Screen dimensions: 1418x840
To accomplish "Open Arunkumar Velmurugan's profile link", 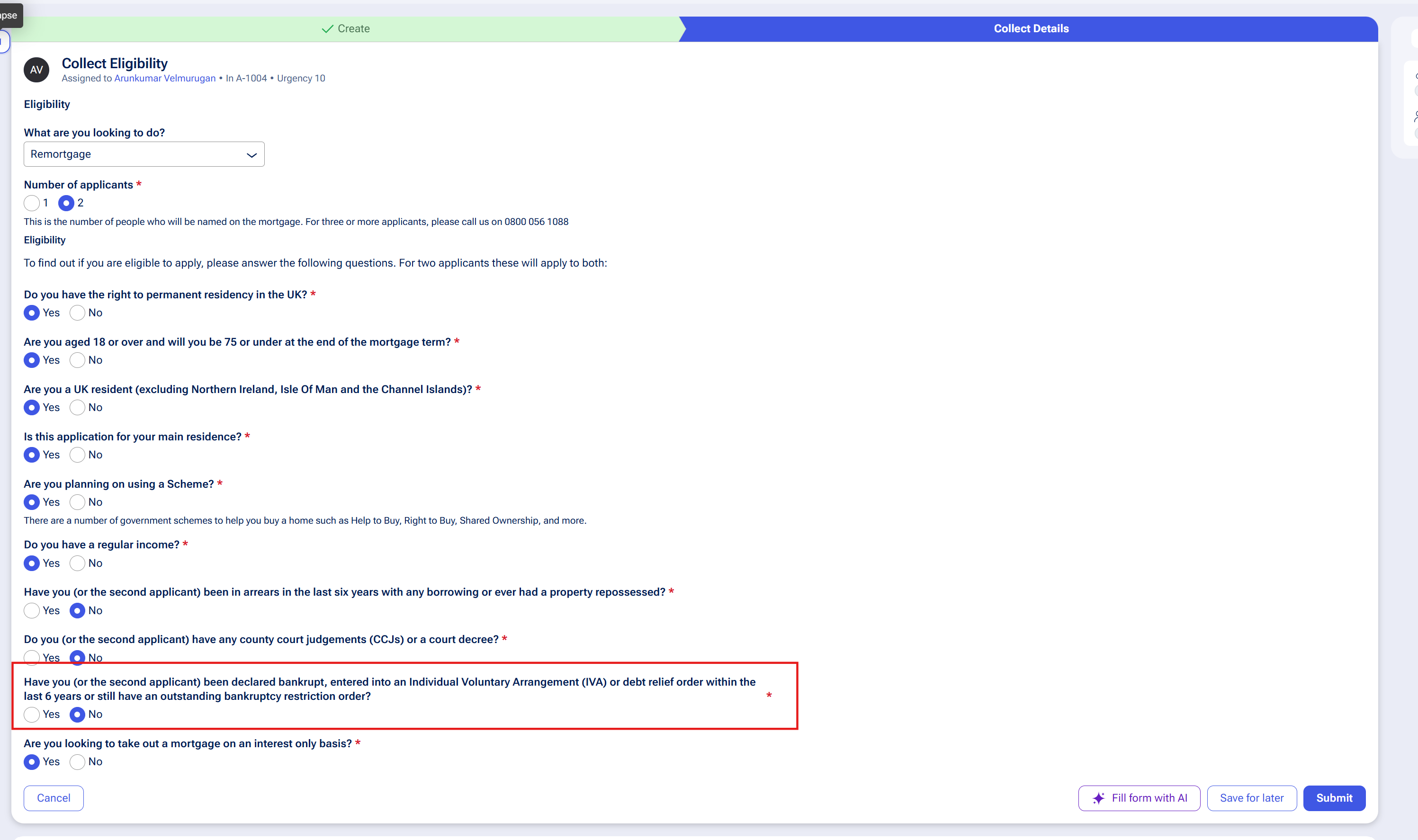I will (x=164, y=78).
